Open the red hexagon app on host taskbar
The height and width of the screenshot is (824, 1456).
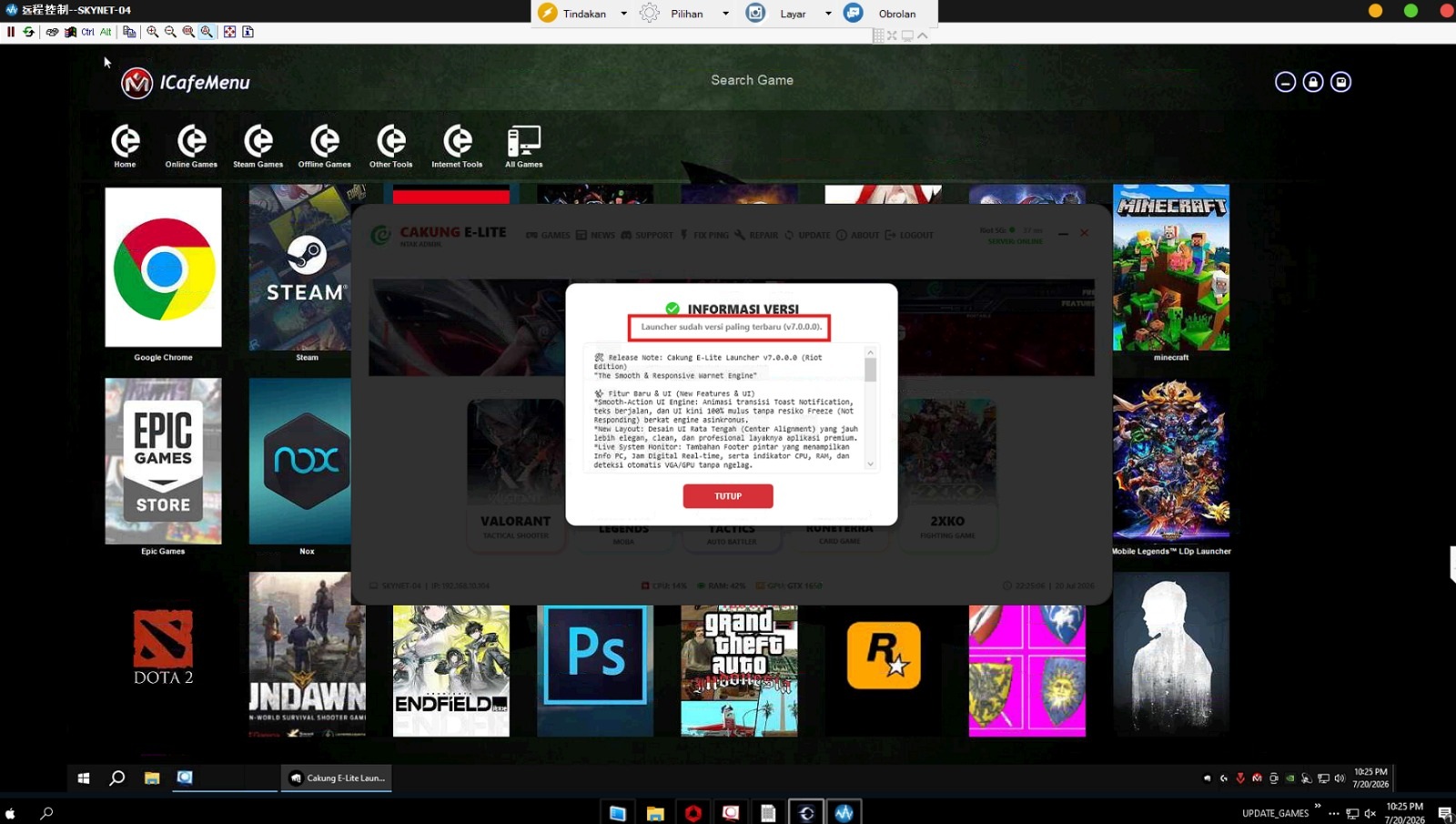693,813
